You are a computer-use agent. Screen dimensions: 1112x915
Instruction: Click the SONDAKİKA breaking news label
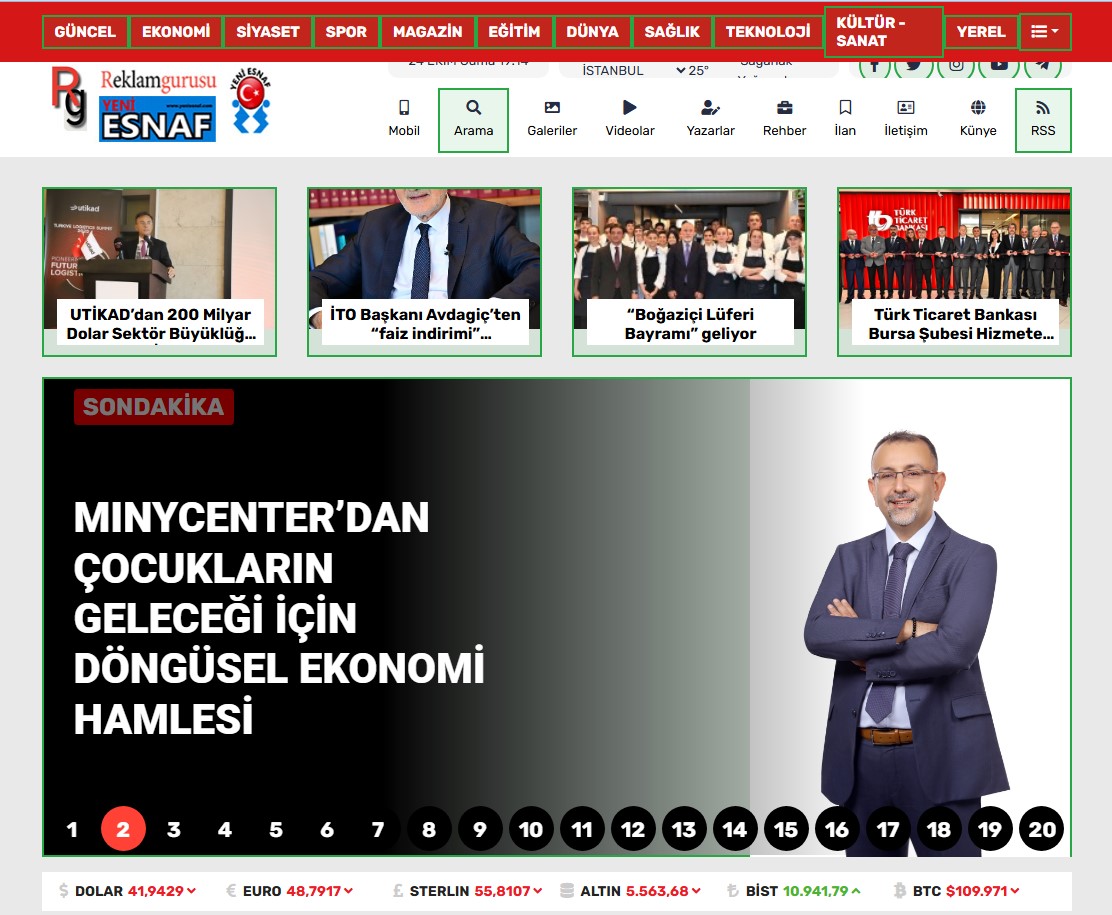click(152, 407)
